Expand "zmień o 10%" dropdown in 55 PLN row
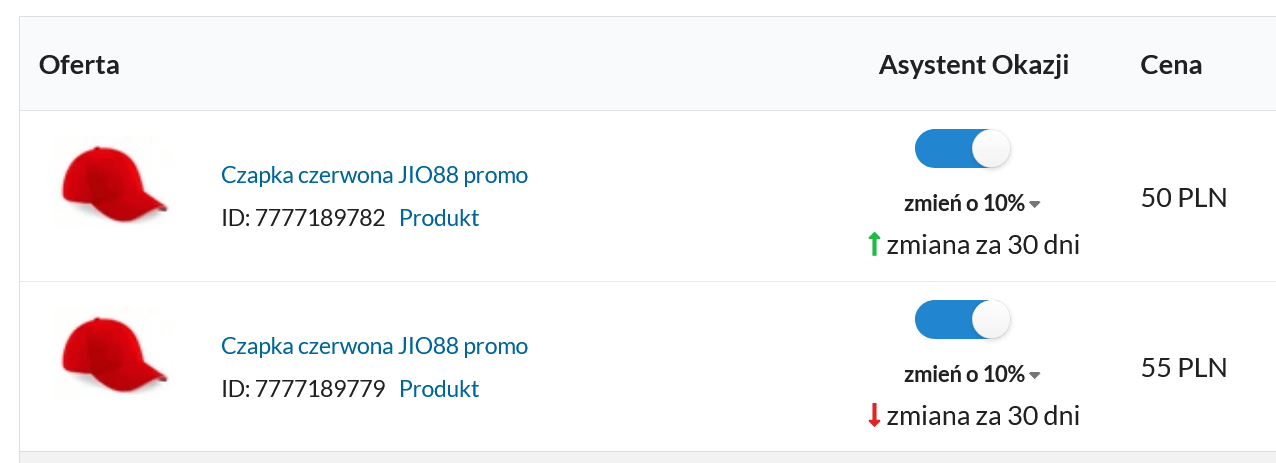Viewport: 1276px width, 463px height. pyautogui.click(x=972, y=374)
